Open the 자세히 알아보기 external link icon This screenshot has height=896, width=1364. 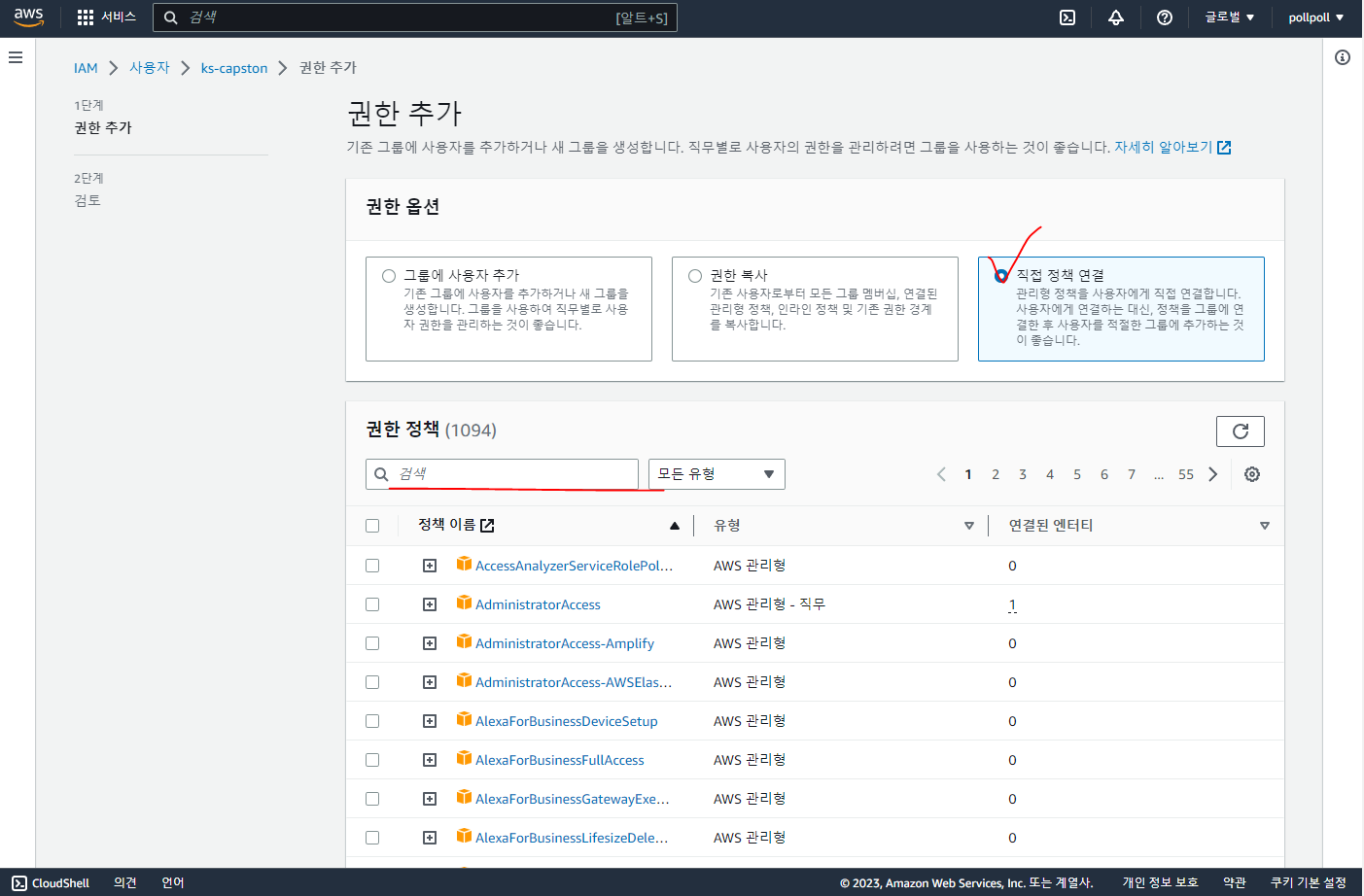click(x=1224, y=148)
